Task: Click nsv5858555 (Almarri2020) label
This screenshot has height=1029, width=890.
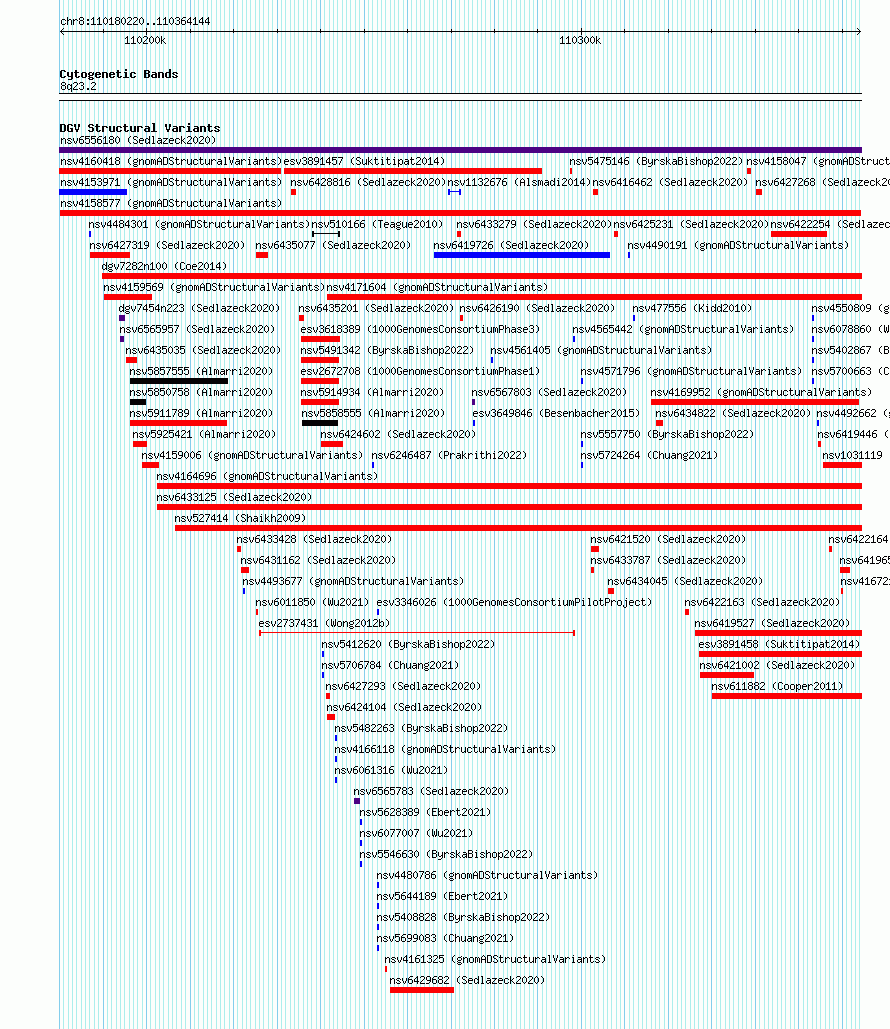Action: [373, 413]
